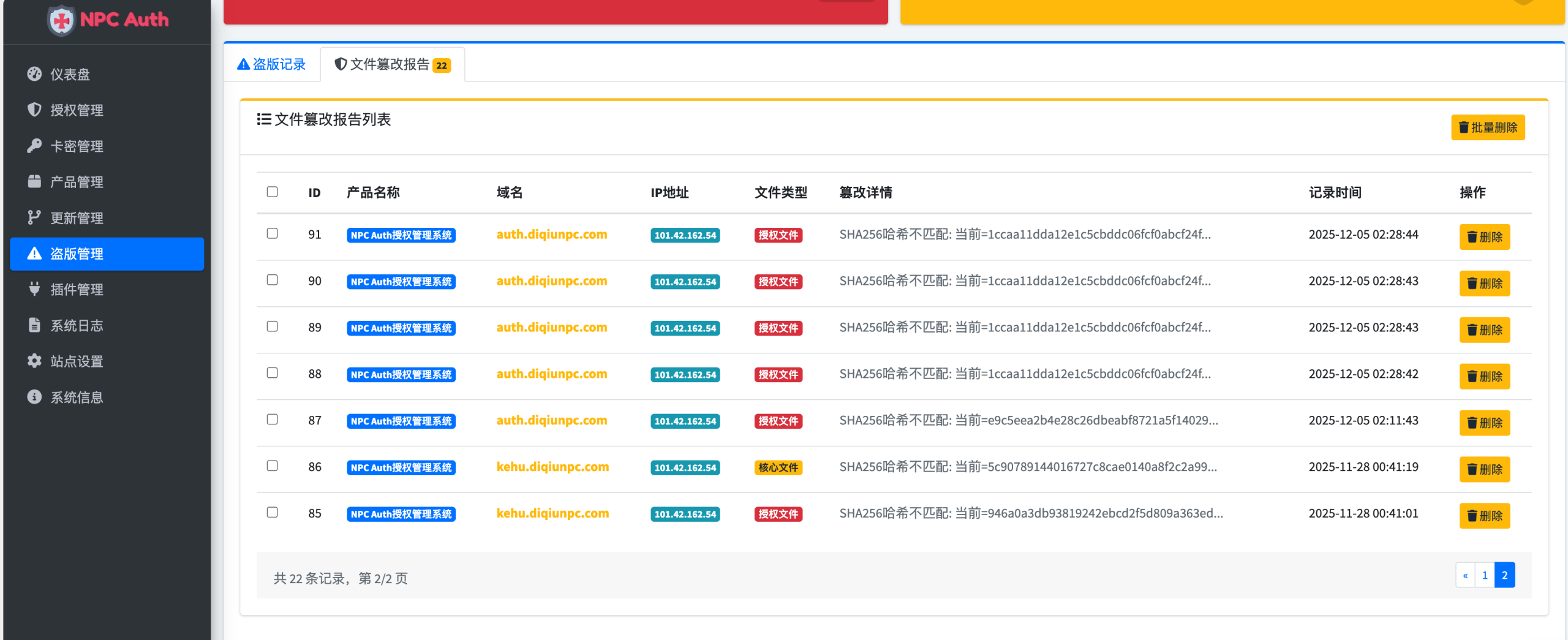Open the 仪表盘 dashboard sidebar icon
The width and height of the screenshot is (1568, 640).
[x=34, y=74]
